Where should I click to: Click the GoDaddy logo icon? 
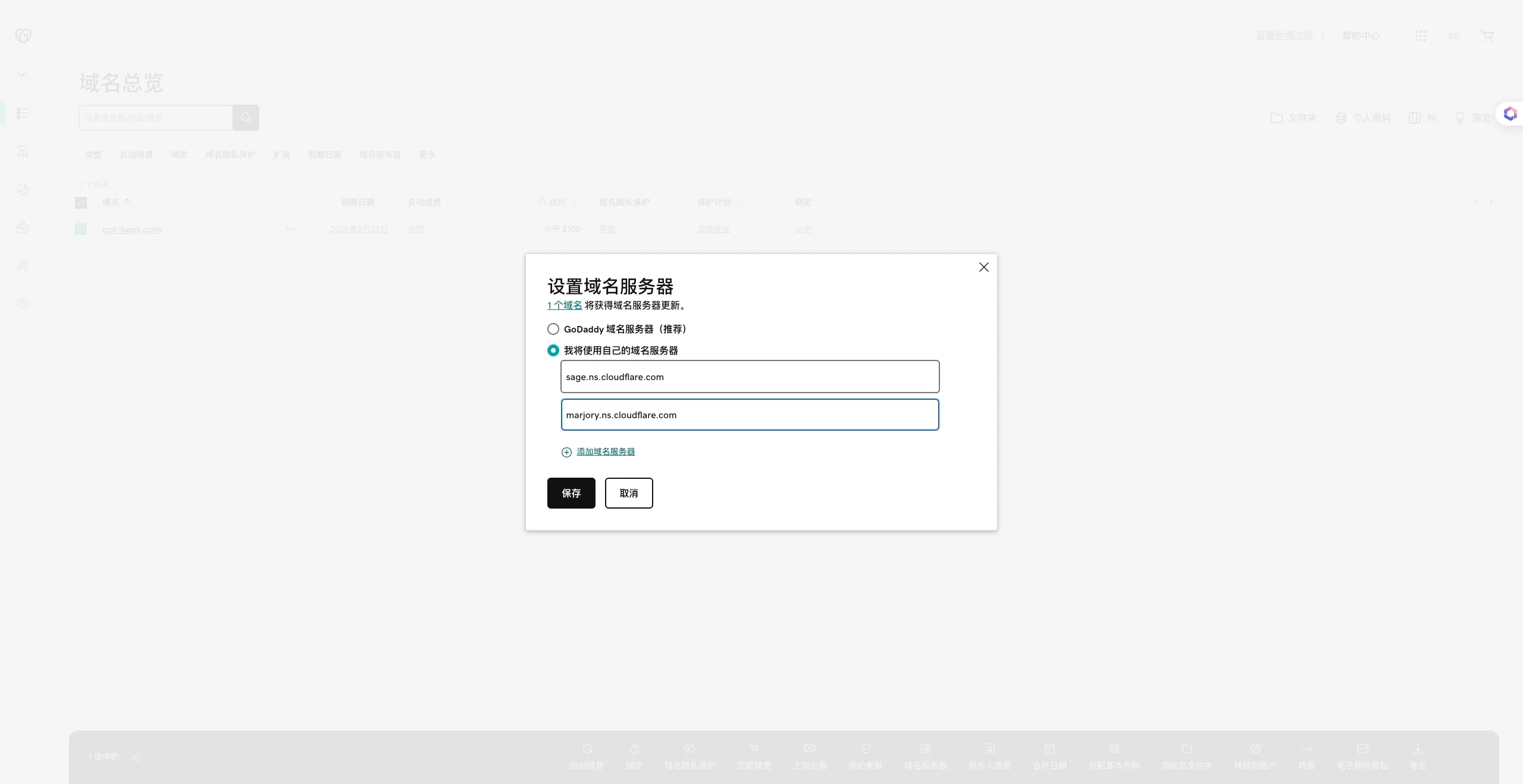(23, 36)
